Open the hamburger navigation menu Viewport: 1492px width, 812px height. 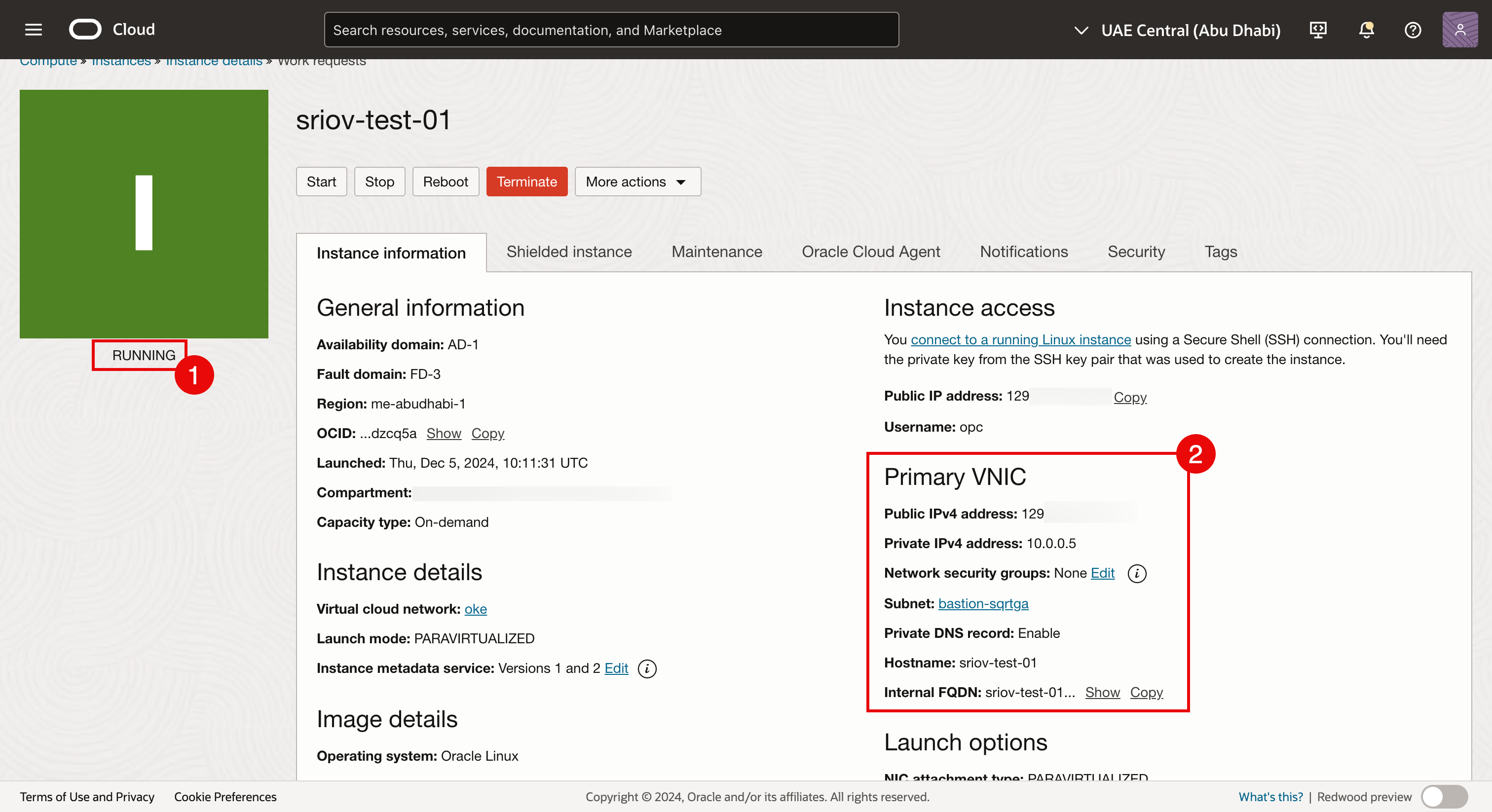tap(34, 30)
